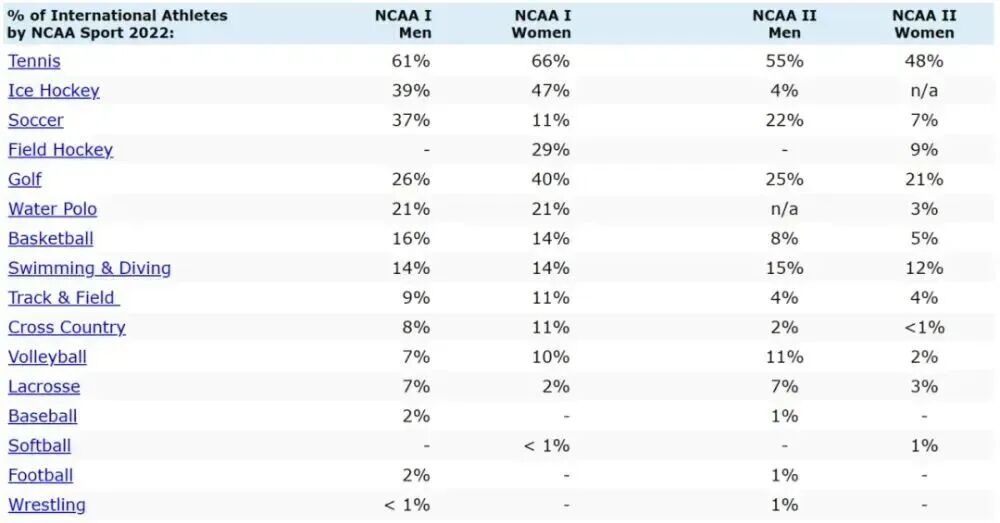1000x523 pixels.
Task: Open the Soccer sport page
Action: click(x=36, y=120)
